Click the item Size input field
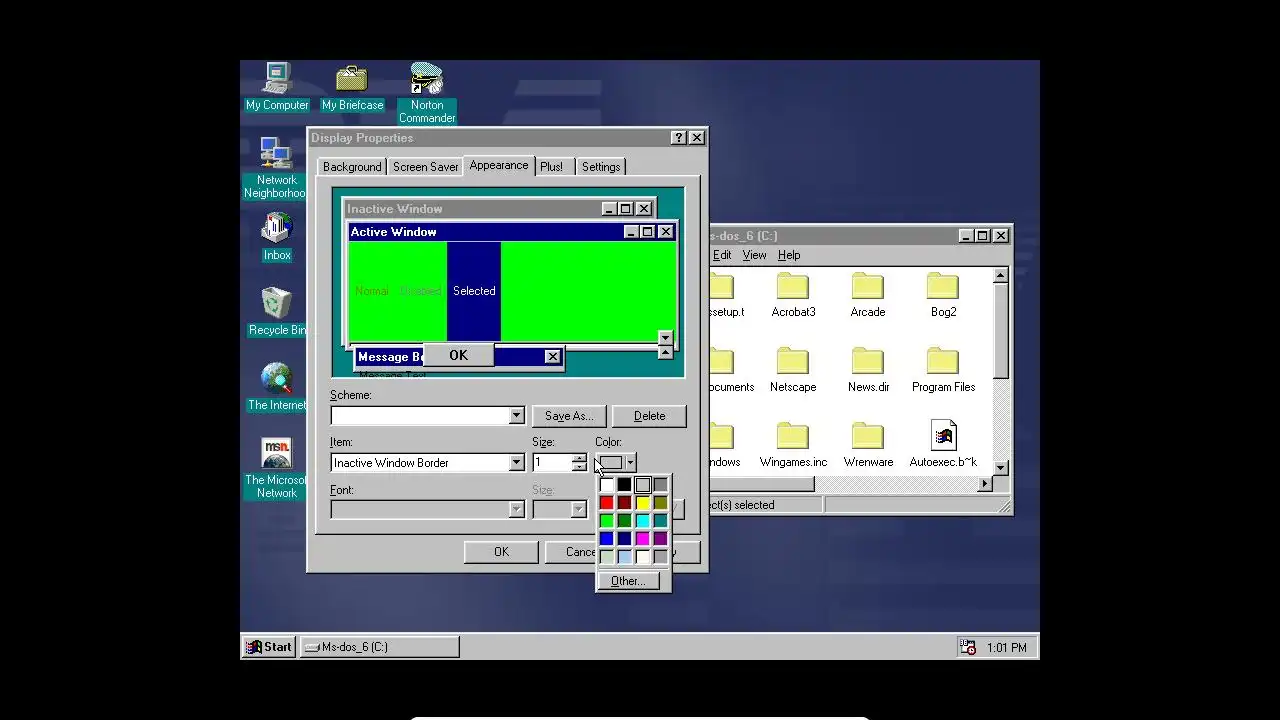The image size is (1280, 720). click(552, 463)
